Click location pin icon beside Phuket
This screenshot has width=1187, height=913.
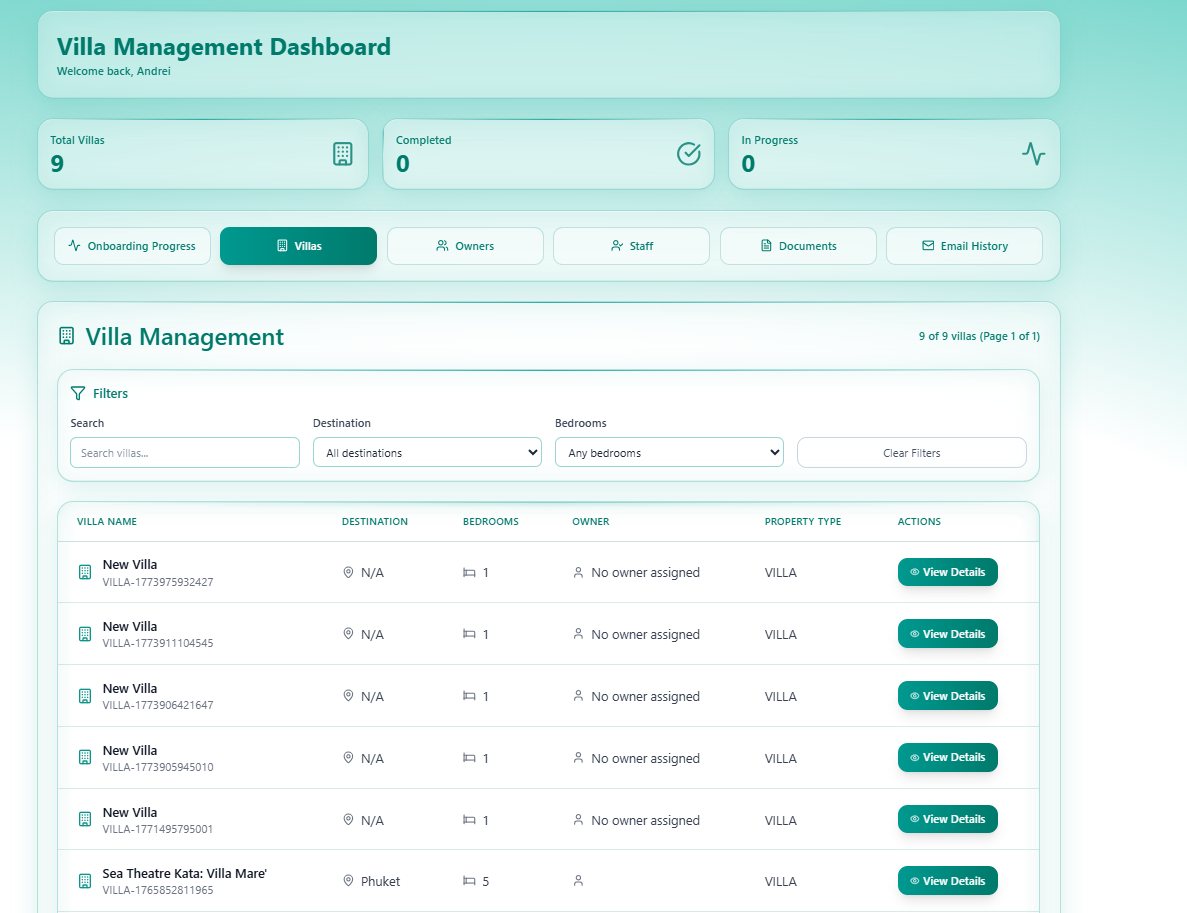pyautogui.click(x=348, y=880)
